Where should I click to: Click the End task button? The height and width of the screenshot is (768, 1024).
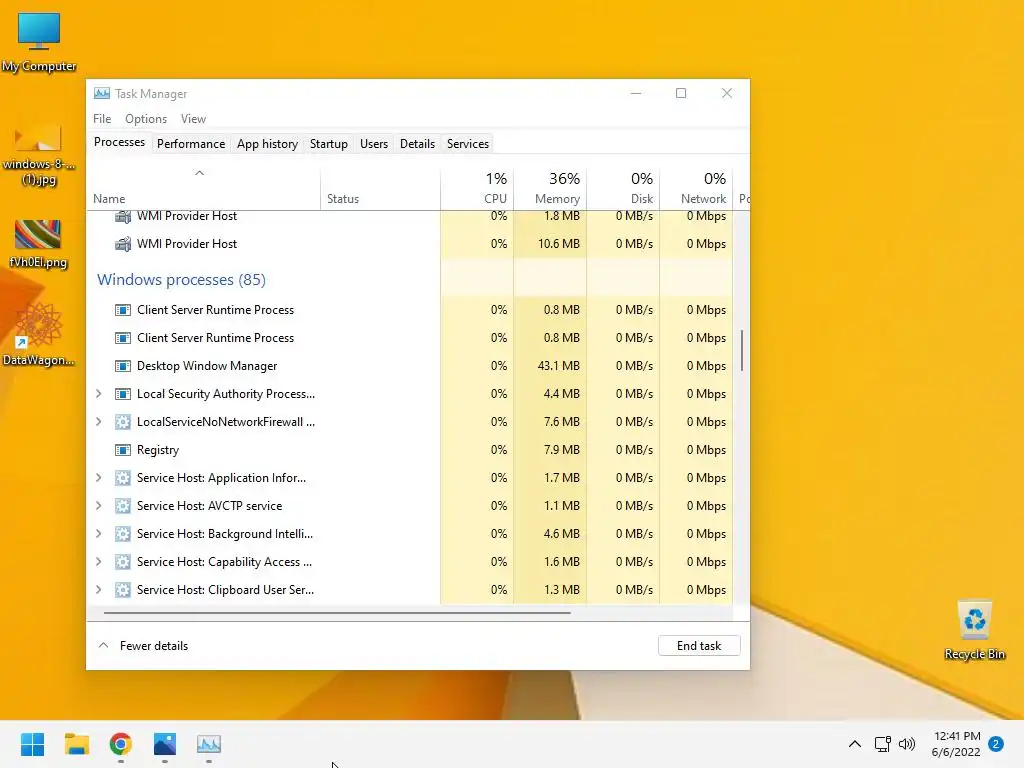click(699, 646)
